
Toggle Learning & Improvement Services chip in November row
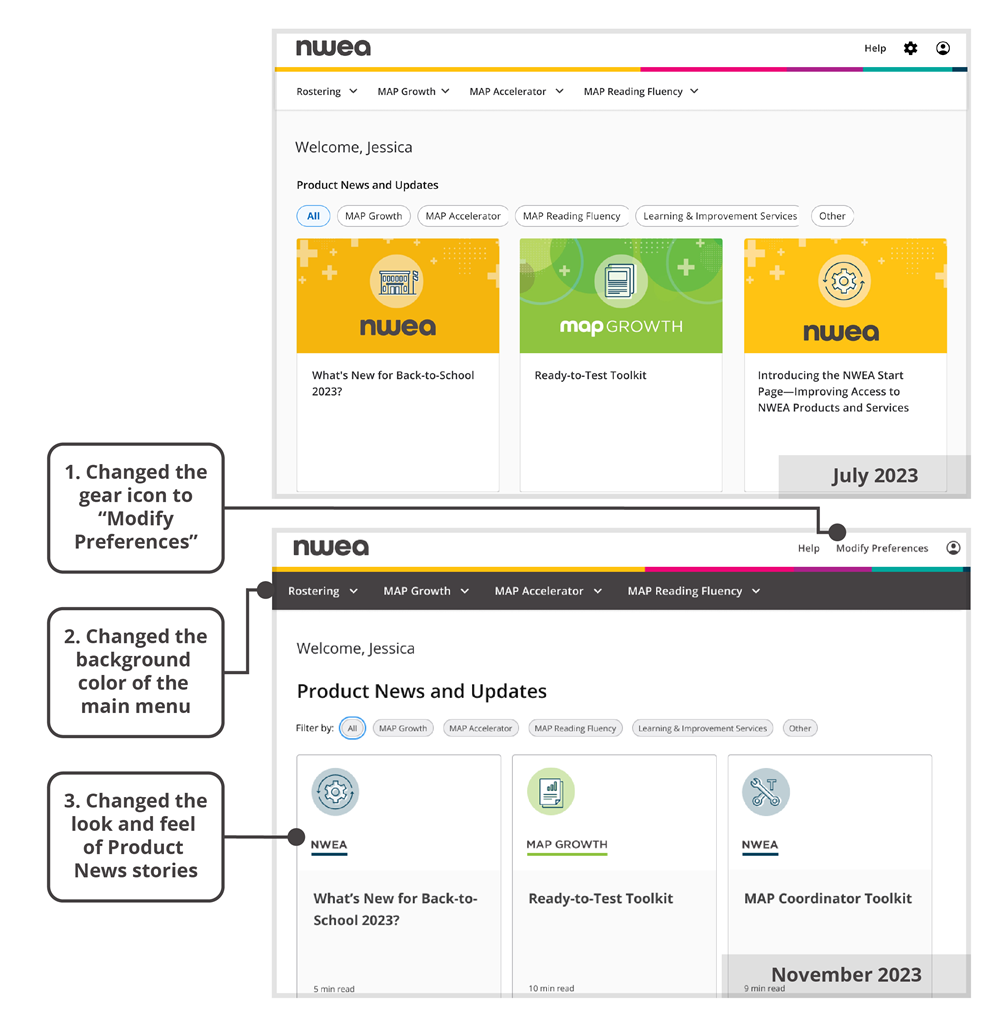click(703, 728)
